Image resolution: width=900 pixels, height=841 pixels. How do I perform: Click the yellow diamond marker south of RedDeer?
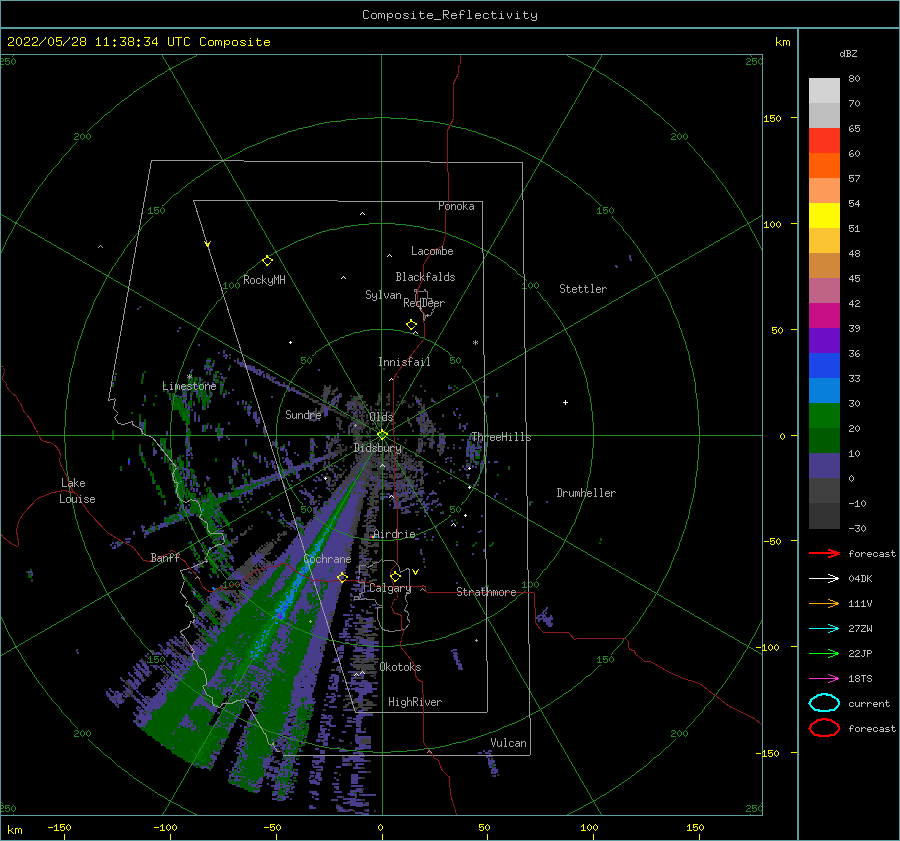click(411, 325)
